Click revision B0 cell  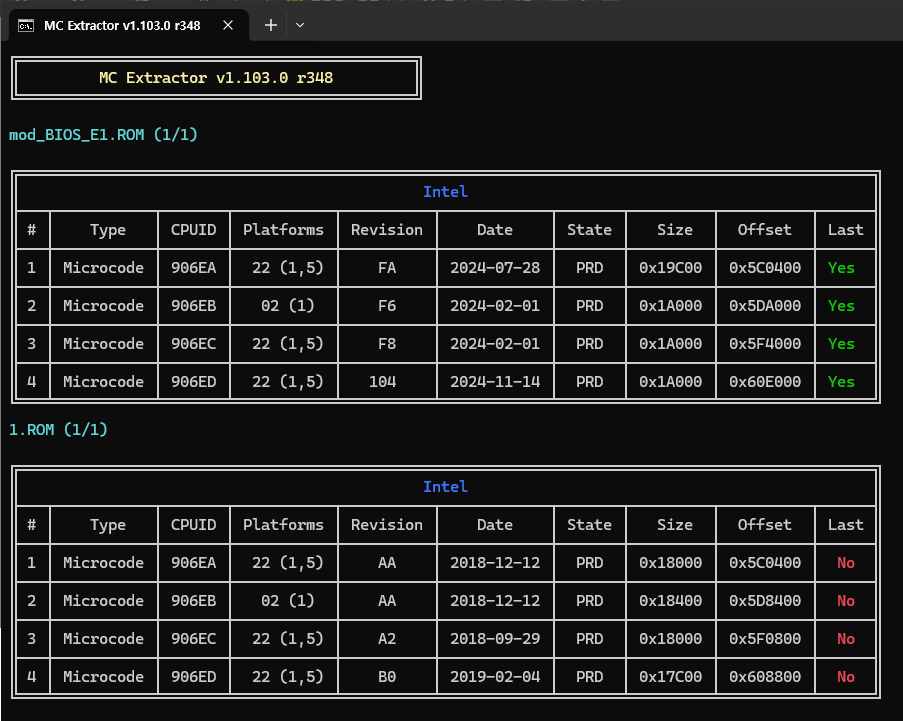pyautogui.click(x=387, y=677)
